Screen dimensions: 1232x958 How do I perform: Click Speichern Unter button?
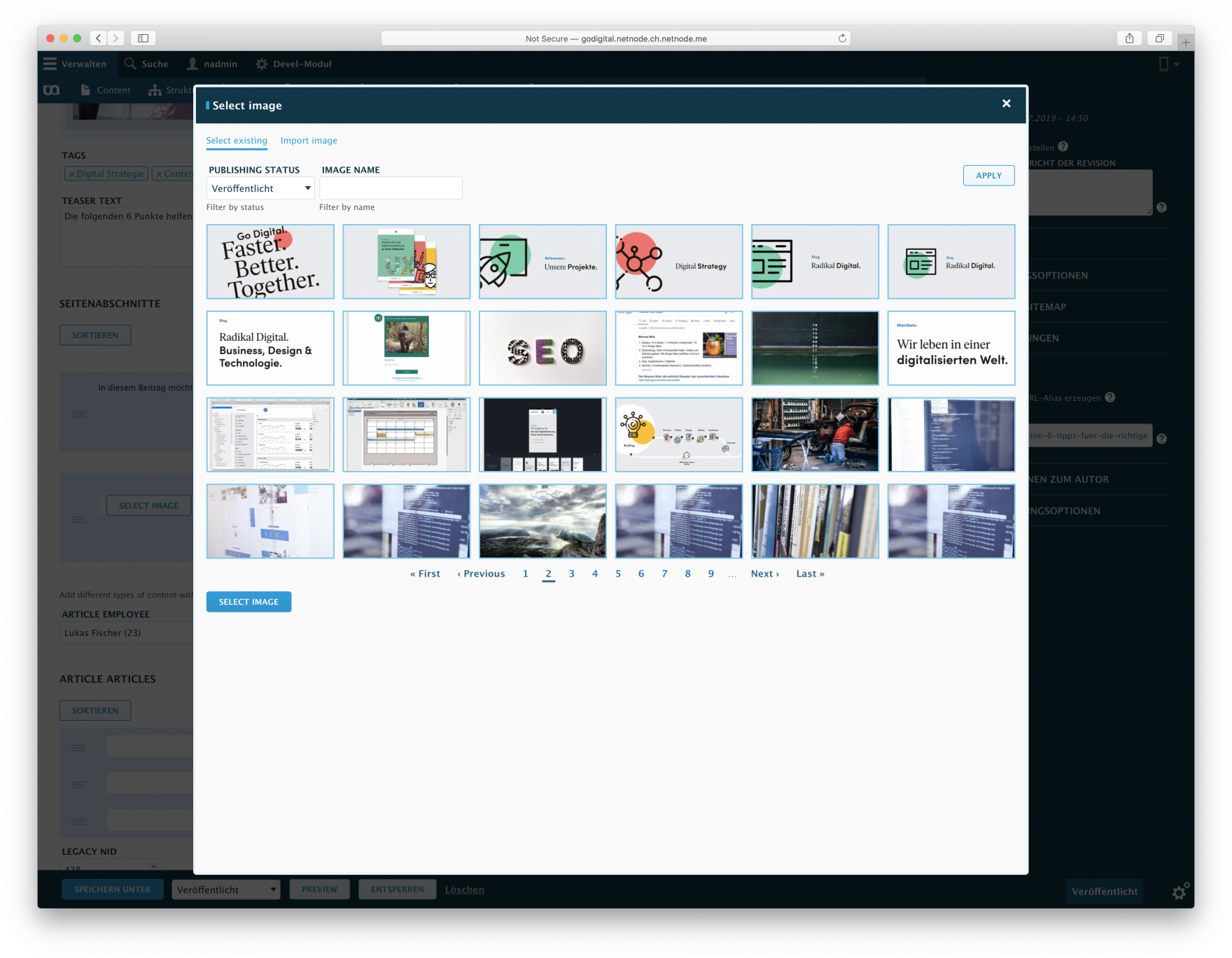pos(112,889)
